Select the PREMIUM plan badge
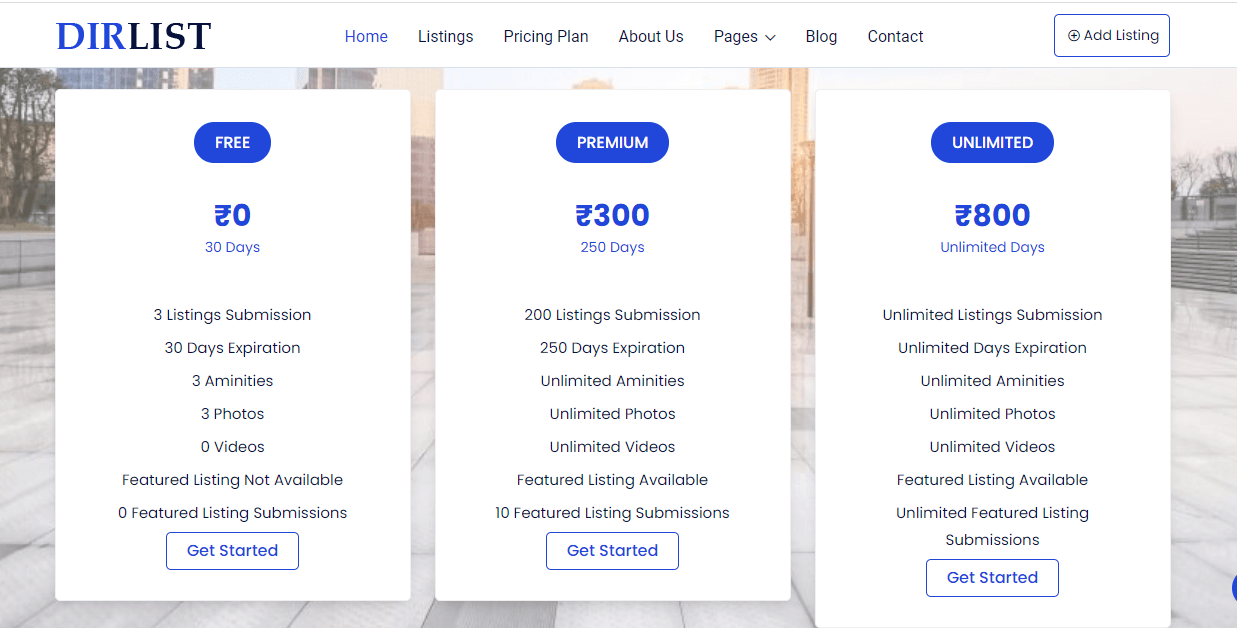1237x628 pixels. (612, 142)
